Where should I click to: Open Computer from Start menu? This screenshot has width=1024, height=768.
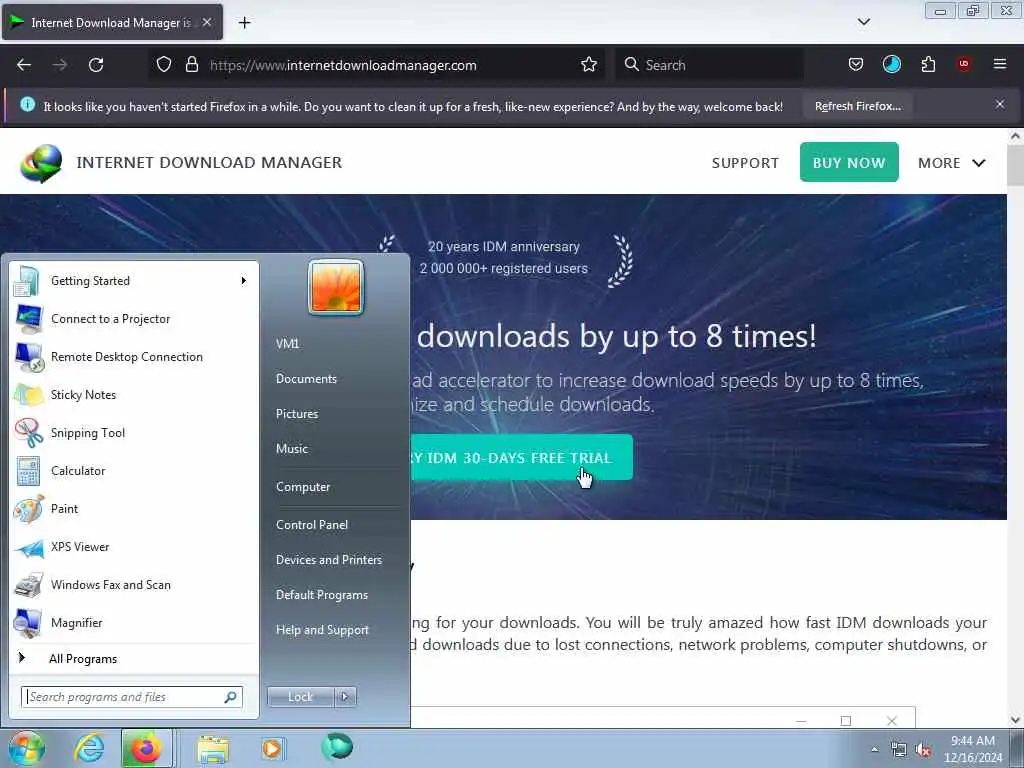tap(303, 487)
